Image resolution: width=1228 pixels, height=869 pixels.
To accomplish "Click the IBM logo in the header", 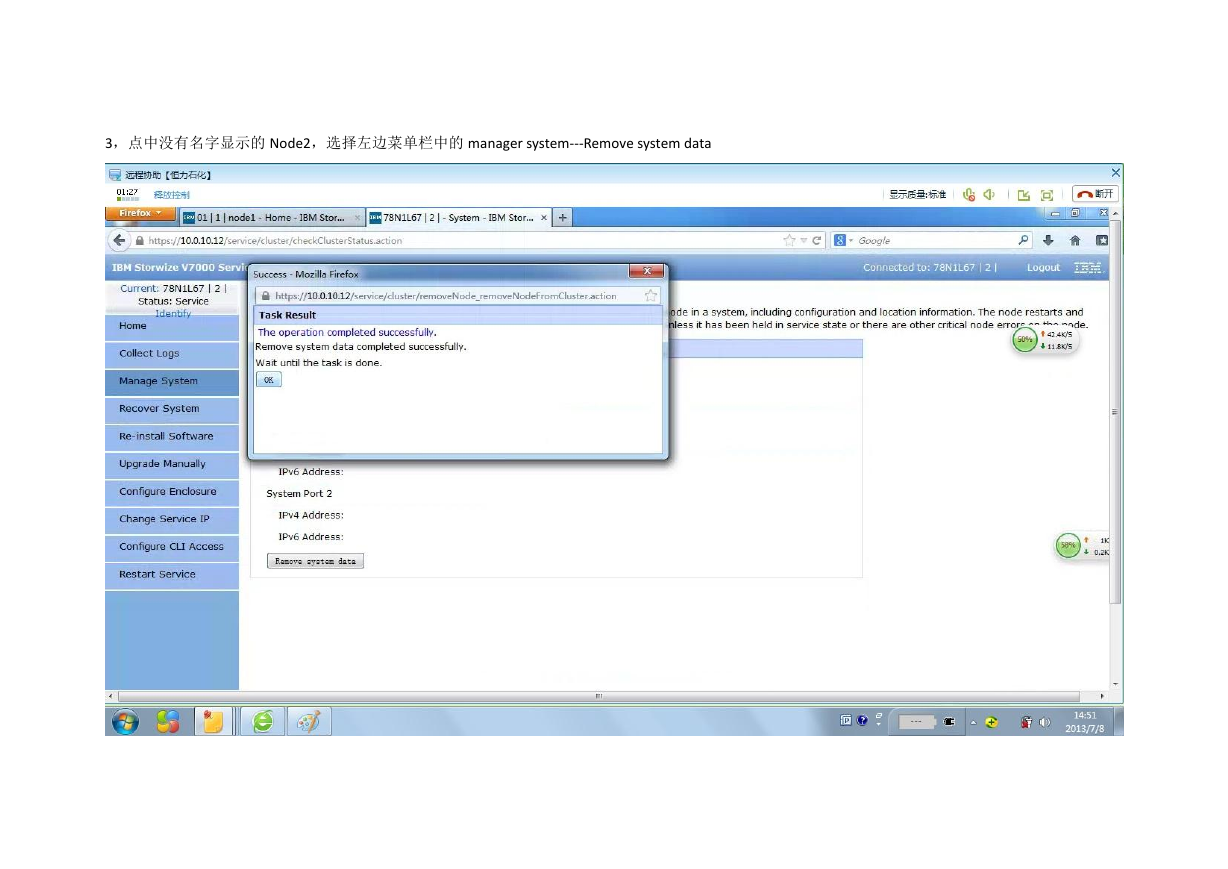I will (x=1088, y=268).
